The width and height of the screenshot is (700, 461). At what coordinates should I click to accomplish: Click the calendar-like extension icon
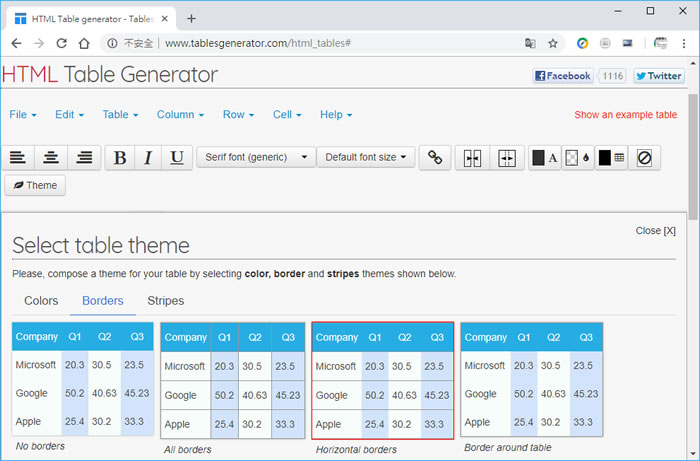click(x=660, y=43)
